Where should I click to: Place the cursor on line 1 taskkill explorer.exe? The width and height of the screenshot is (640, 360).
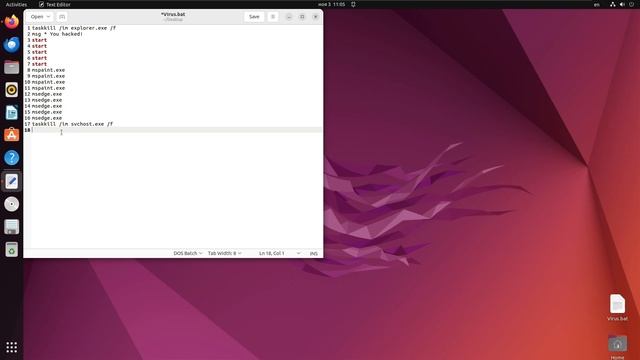tap(74, 28)
